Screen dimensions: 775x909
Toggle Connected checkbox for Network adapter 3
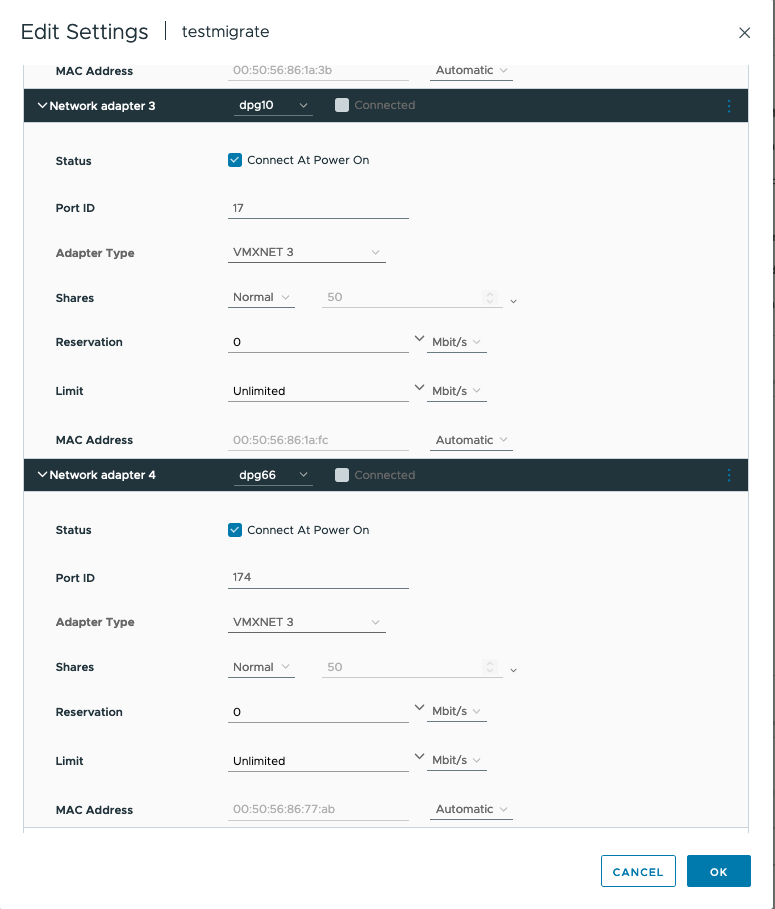342,105
